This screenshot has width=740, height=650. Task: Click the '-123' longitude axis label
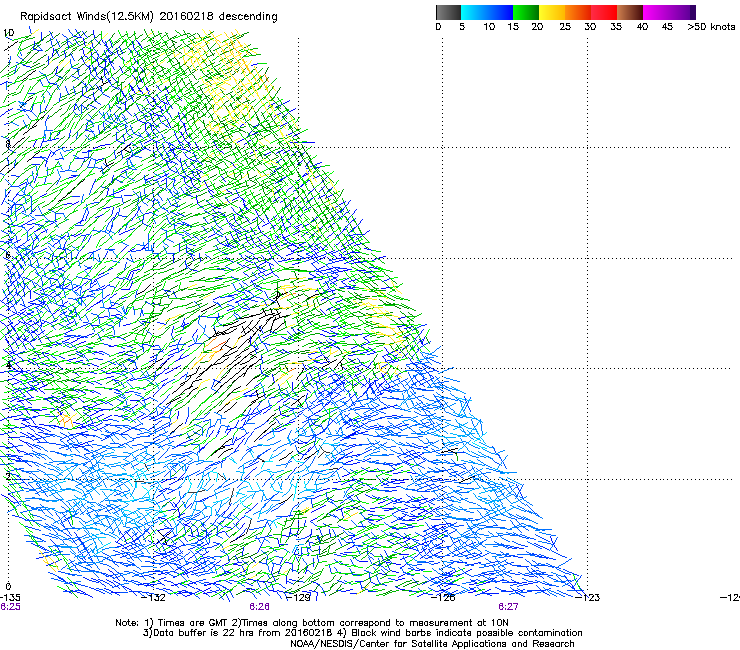(x=588, y=598)
